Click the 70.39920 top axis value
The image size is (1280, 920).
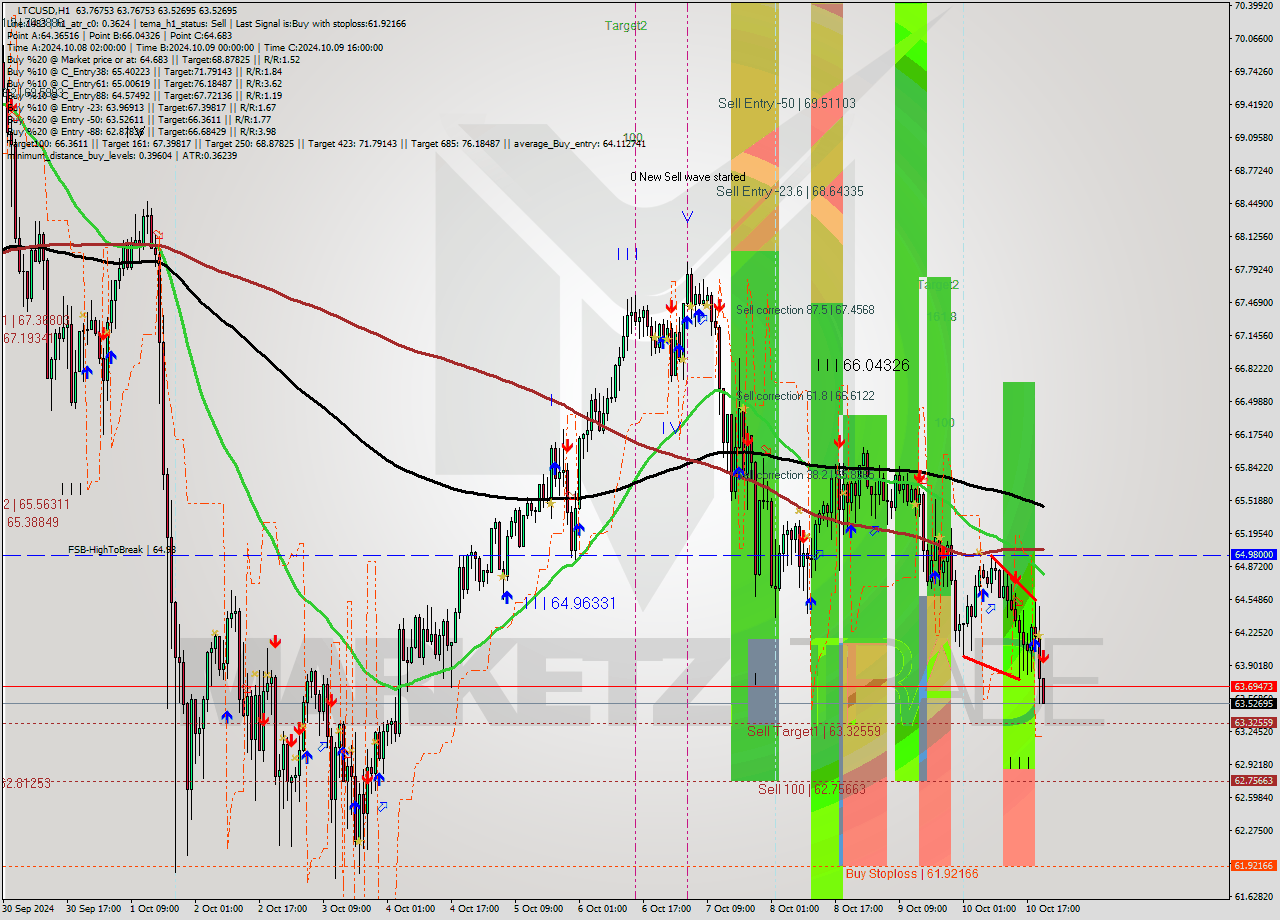click(x=1254, y=6)
